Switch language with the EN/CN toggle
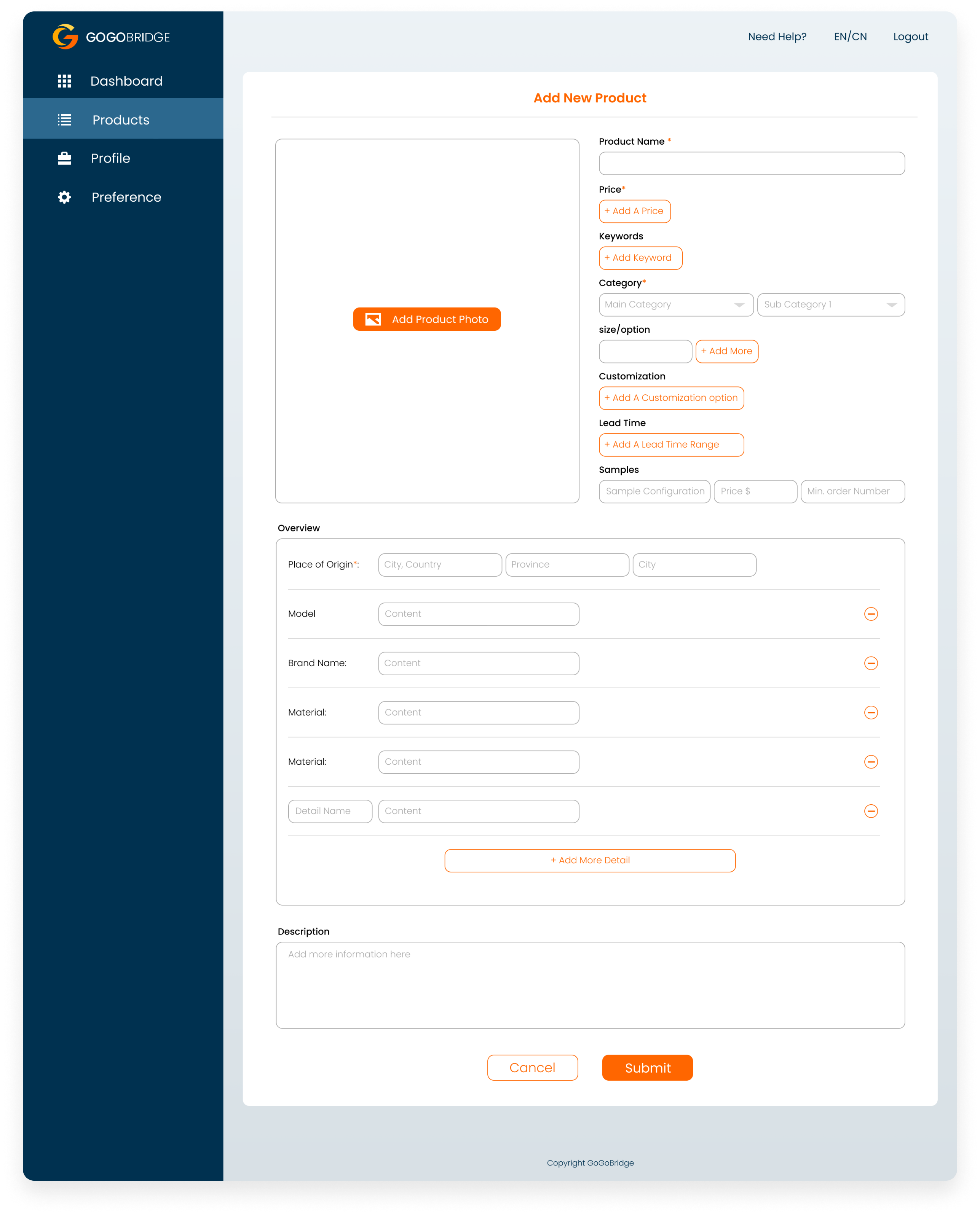The height and width of the screenshot is (1215, 980). click(850, 37)
